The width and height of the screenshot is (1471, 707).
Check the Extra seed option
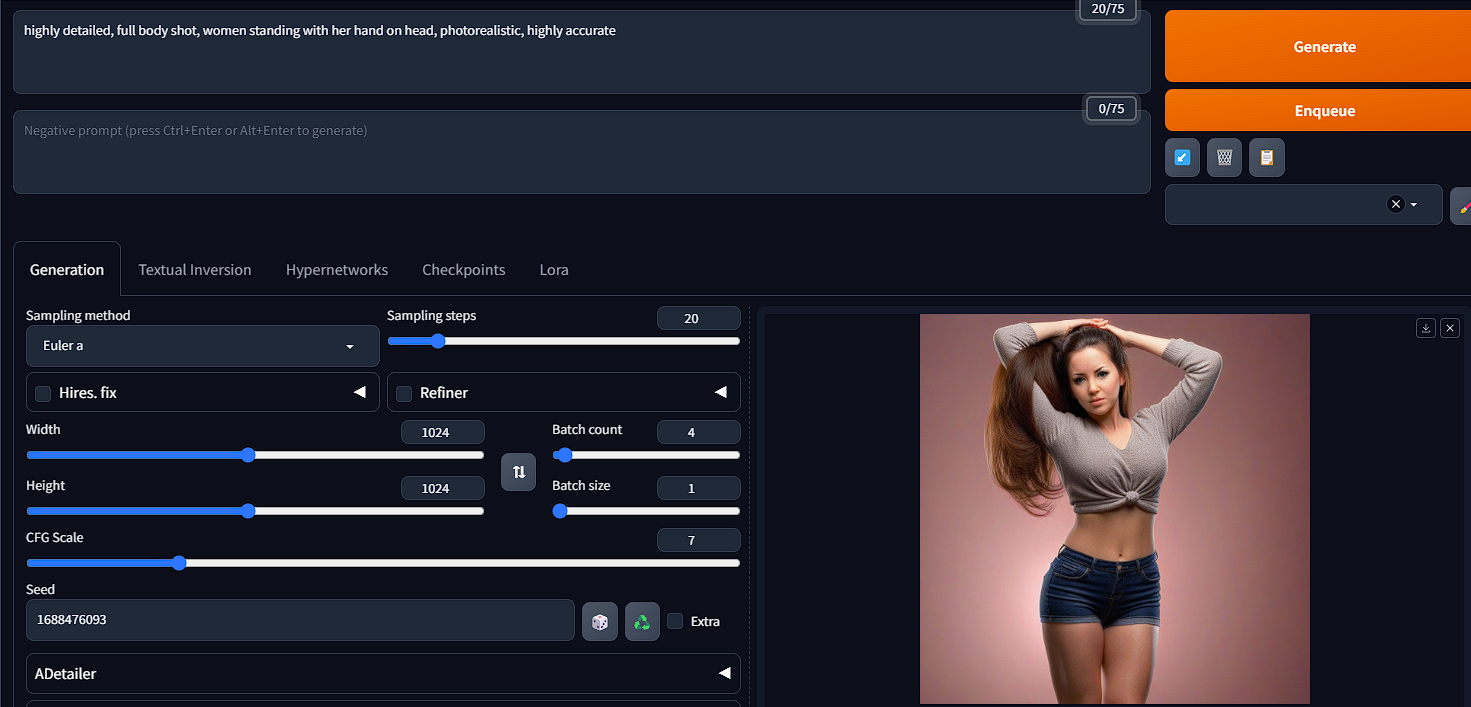pyautogui.click(x=675, y=621)
